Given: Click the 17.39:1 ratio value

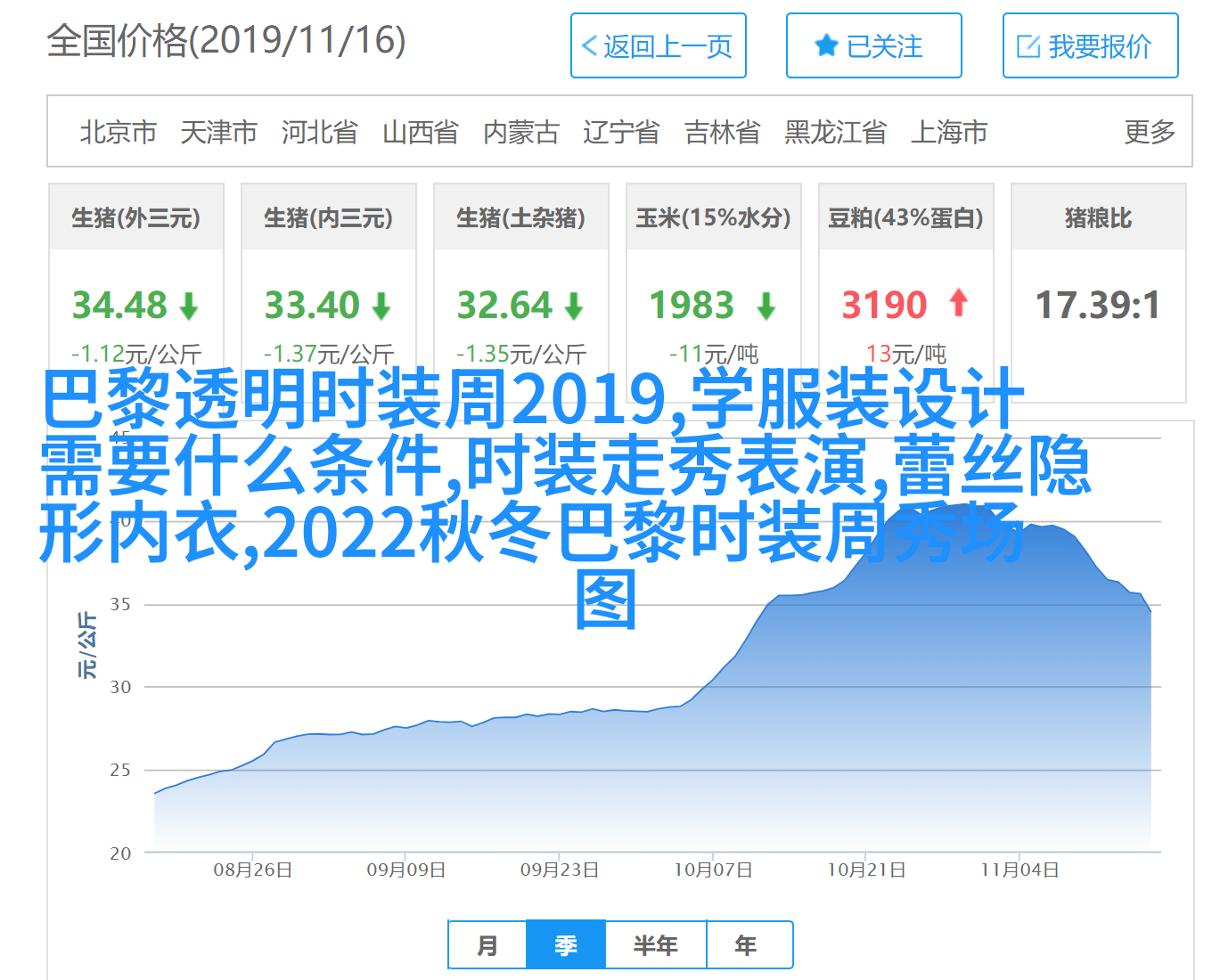Looking at the screenshot, I should [1098, 306].
